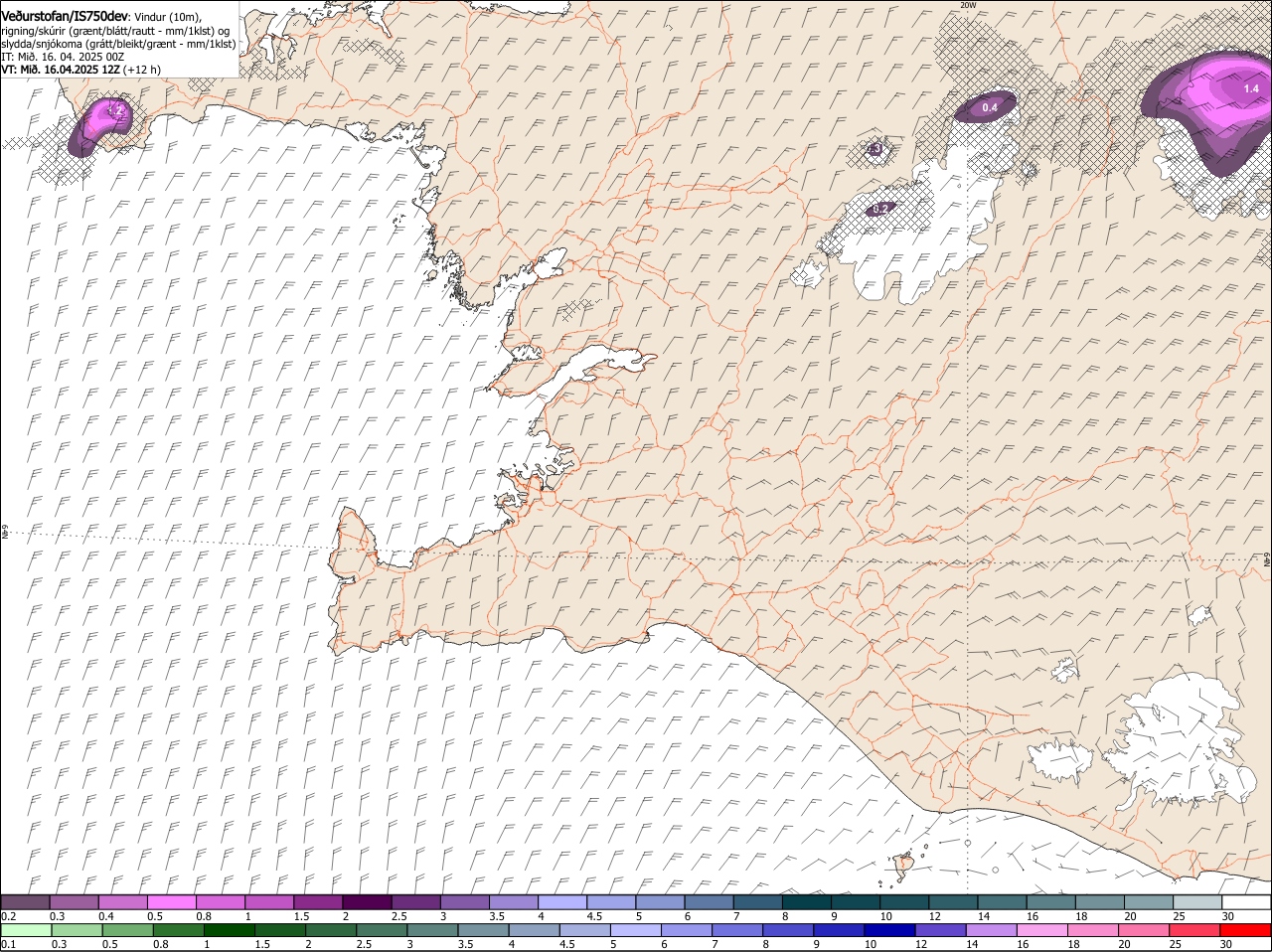Click the 0.1 value in the rain legend
Image resolution: width=1272 pixels, height=952 pixels.
click(8, 944)
